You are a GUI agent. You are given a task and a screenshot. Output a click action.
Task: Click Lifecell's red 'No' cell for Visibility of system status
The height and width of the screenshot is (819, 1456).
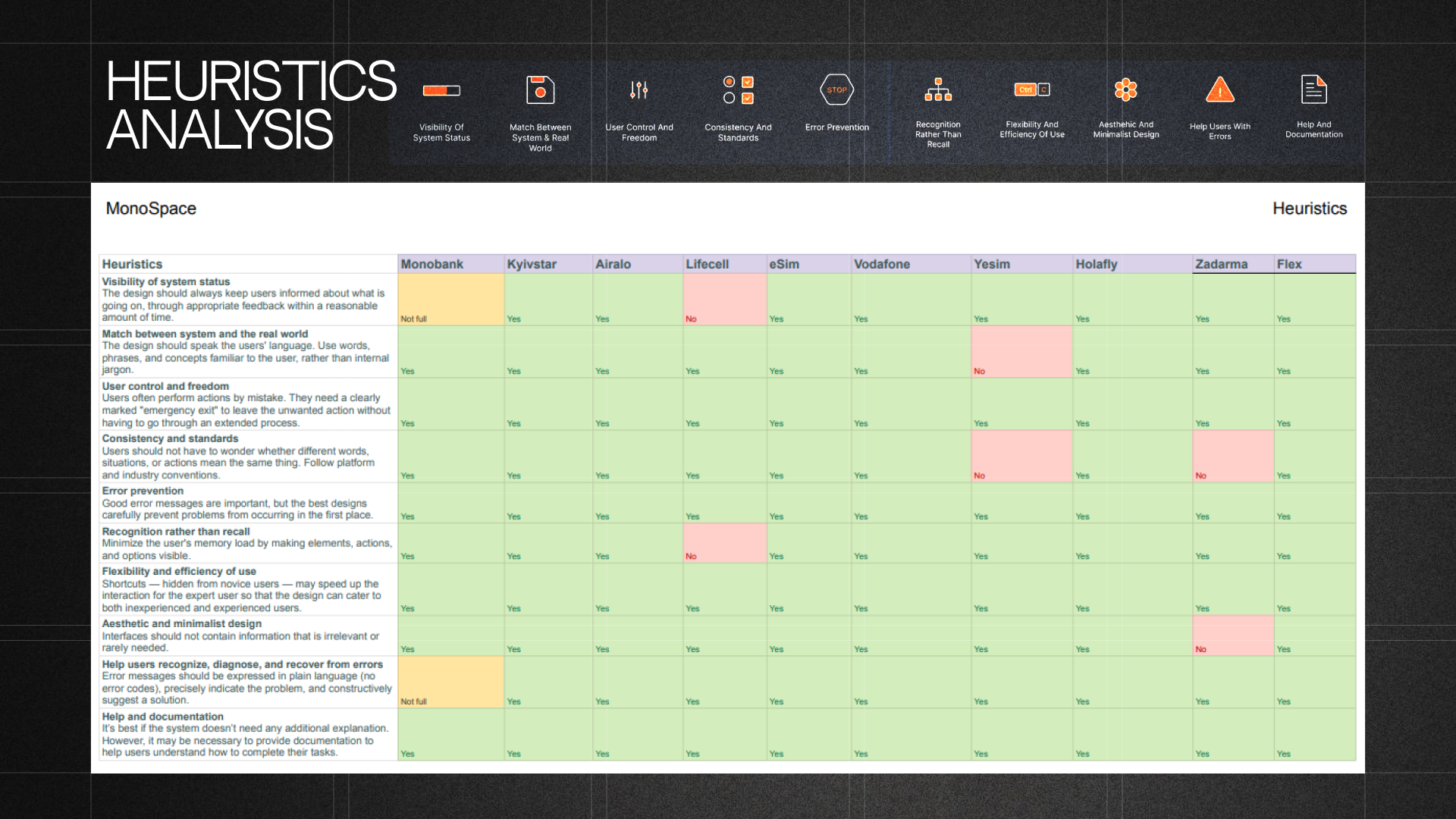(724, 300)
